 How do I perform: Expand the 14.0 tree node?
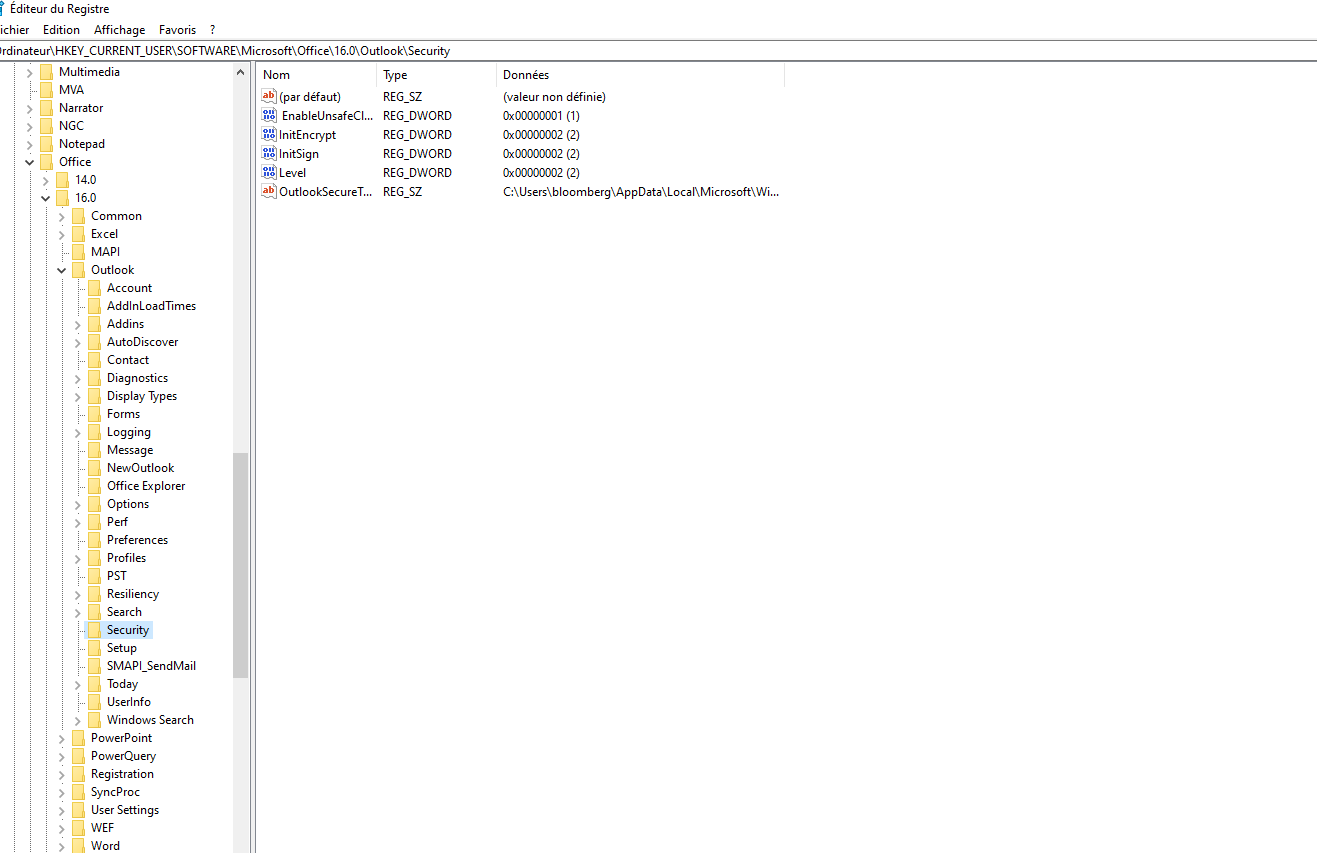(x=45, y=180)
